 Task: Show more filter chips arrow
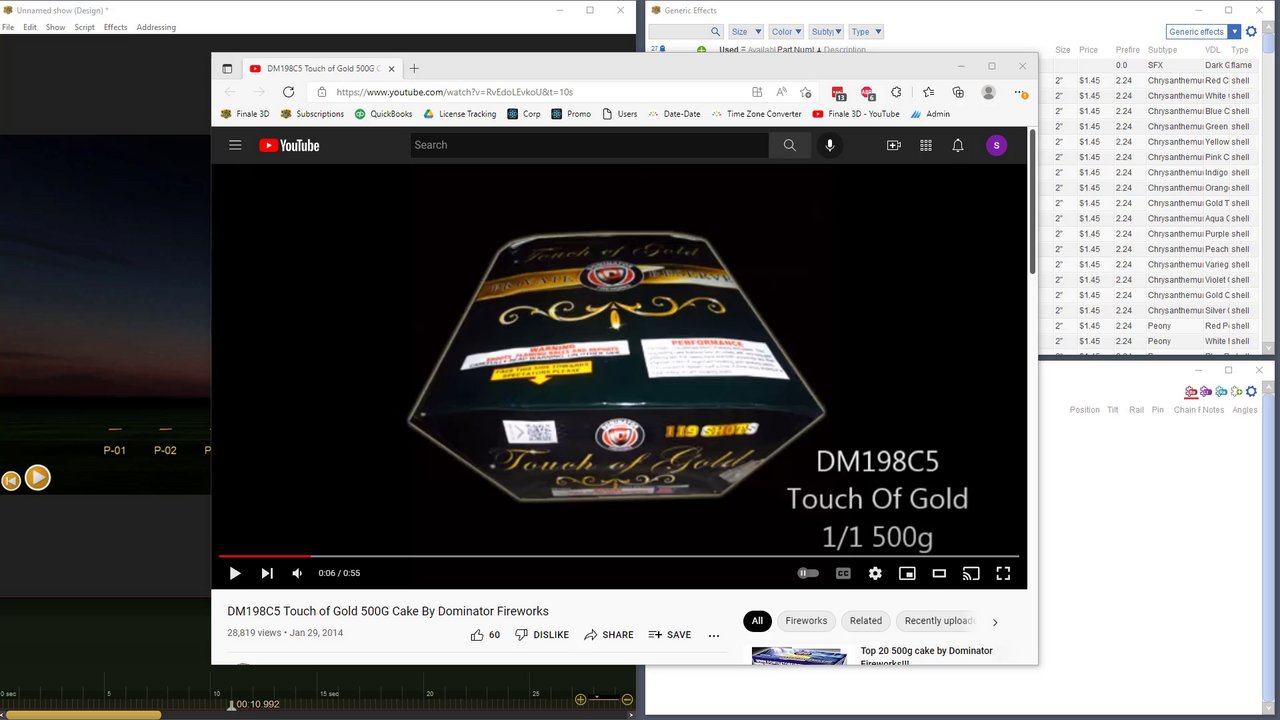(x=995, y=622)
